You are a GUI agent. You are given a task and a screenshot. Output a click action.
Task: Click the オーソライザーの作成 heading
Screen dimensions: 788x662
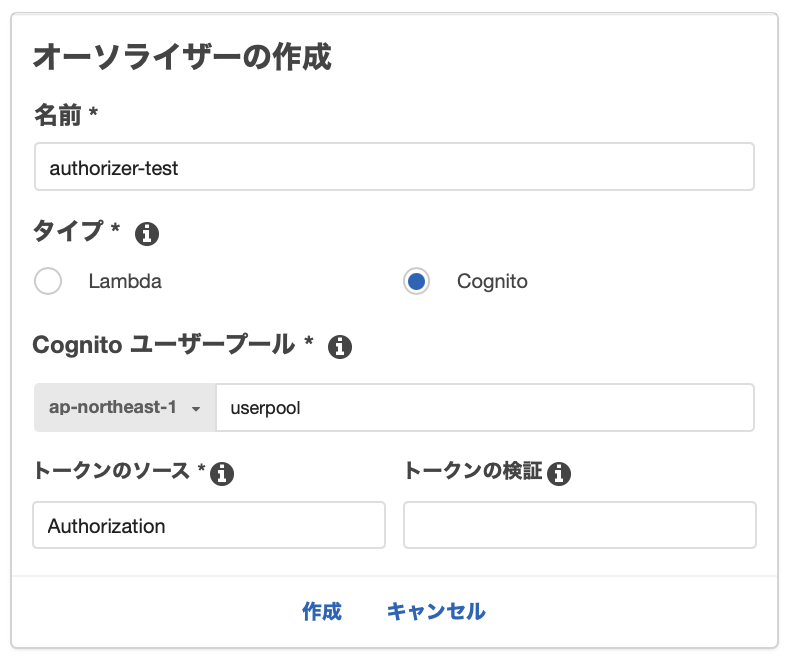tap(182, 57)
